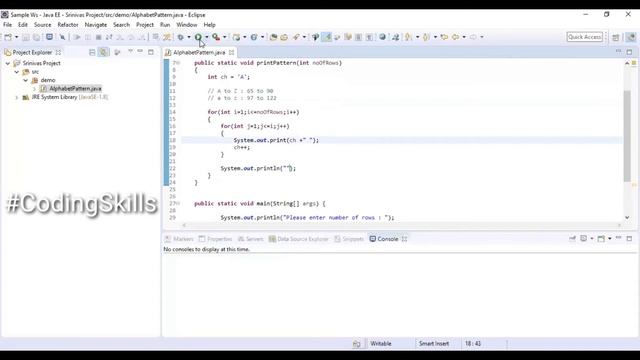Open the Project menu

145,25
